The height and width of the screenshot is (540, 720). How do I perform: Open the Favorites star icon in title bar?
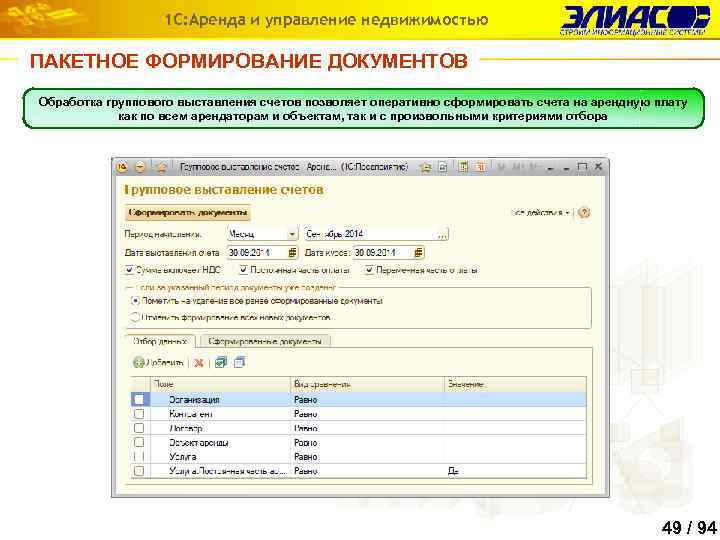pos(426,168)
